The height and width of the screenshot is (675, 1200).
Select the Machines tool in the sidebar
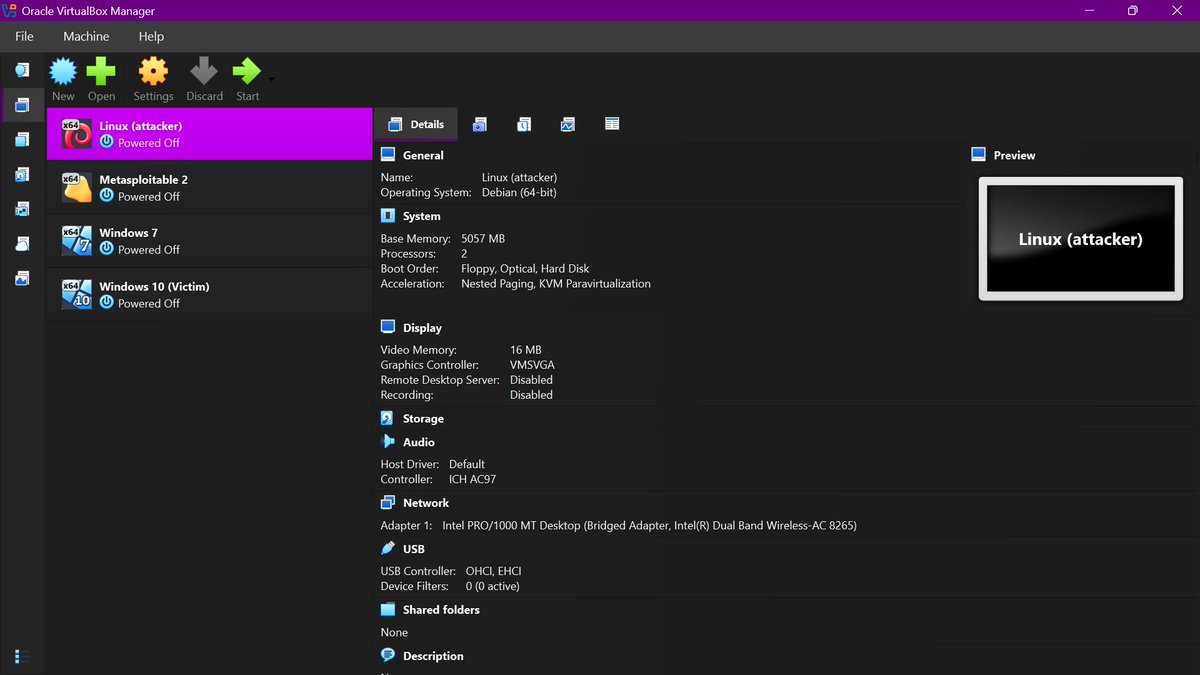pyautogui.click(x=22, y=105)
